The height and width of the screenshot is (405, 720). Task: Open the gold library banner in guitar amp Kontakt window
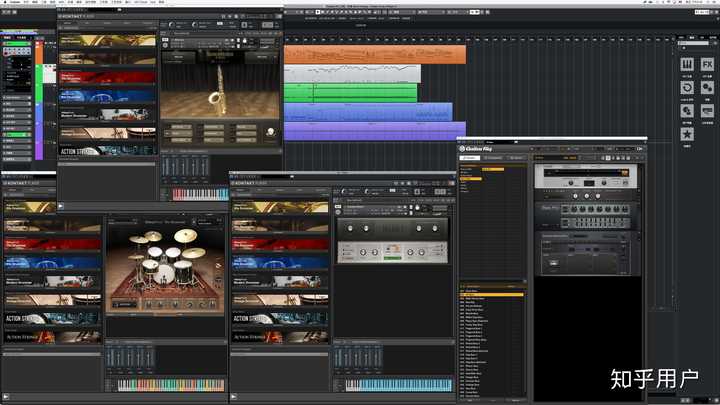point(280,207)
